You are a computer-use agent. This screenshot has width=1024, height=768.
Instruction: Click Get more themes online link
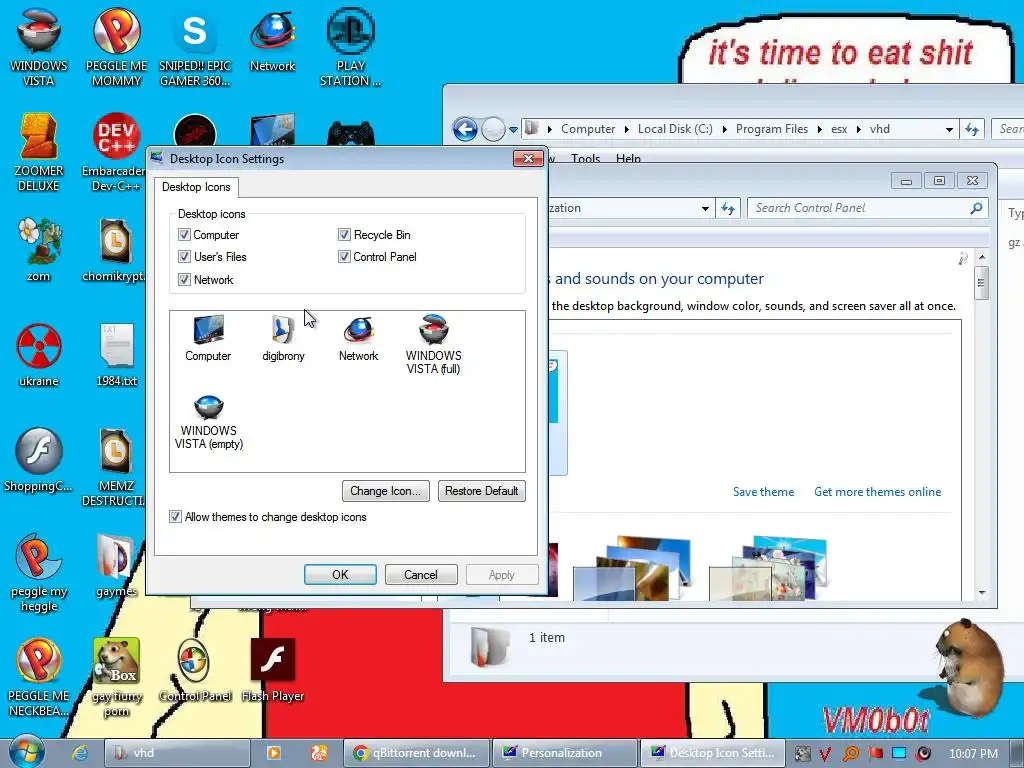pos(878,492)
